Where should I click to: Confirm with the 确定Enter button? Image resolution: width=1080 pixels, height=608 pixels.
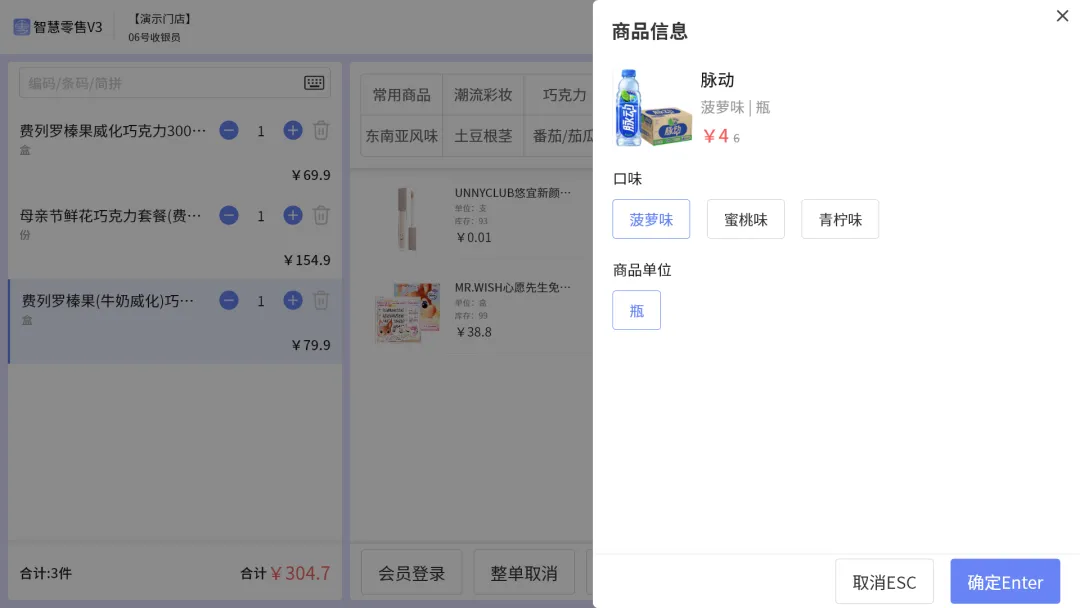pyautogui.click(x=1005, y=582)
